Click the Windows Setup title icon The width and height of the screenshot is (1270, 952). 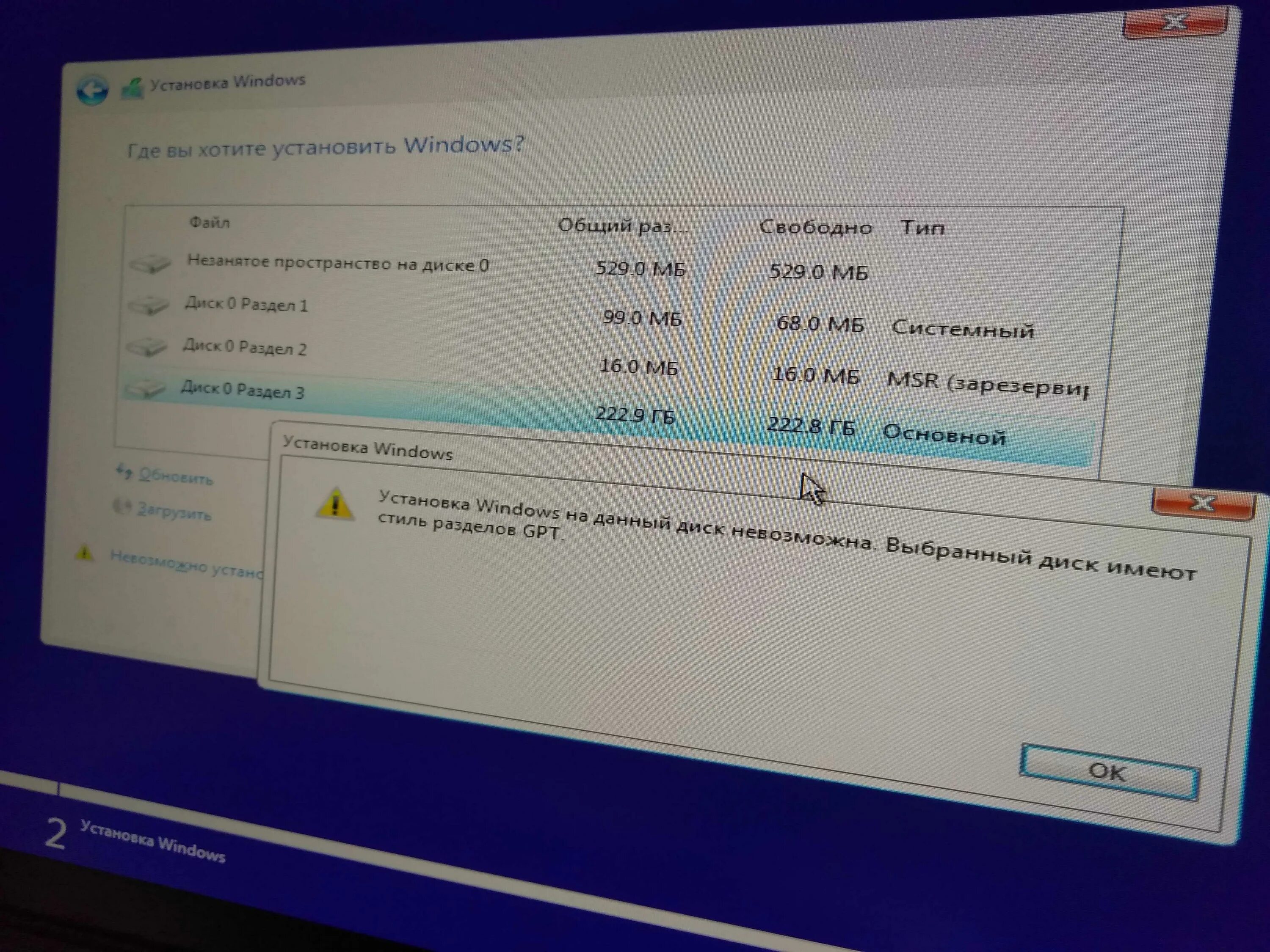coord(133,88)
